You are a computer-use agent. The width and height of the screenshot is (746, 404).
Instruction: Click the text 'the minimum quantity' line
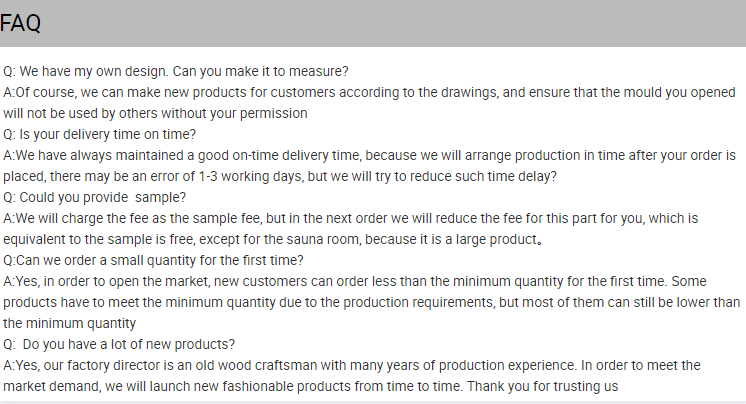click(x=69, y=324)
